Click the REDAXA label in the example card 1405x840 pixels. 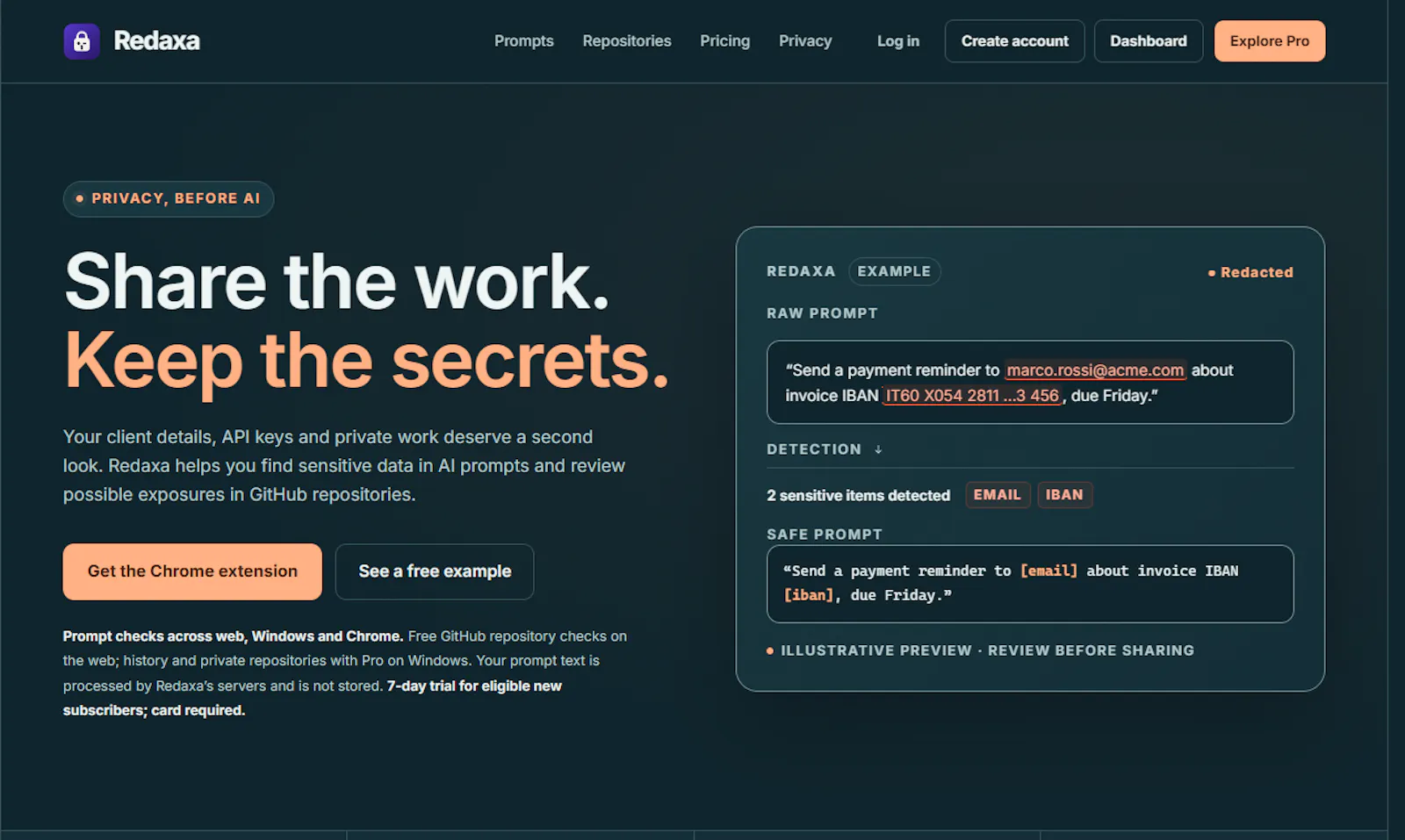(801, 271)
